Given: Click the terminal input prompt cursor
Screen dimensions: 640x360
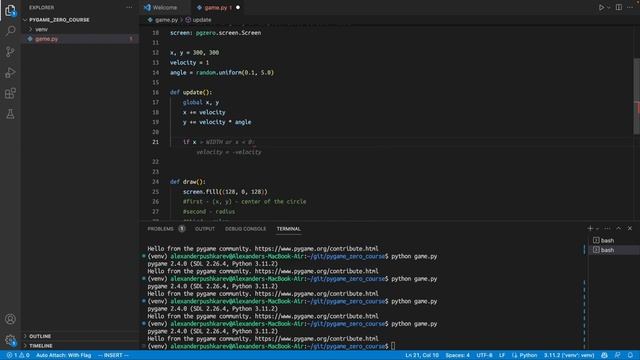Looking at the screenshot, I should tap(393, 346).
